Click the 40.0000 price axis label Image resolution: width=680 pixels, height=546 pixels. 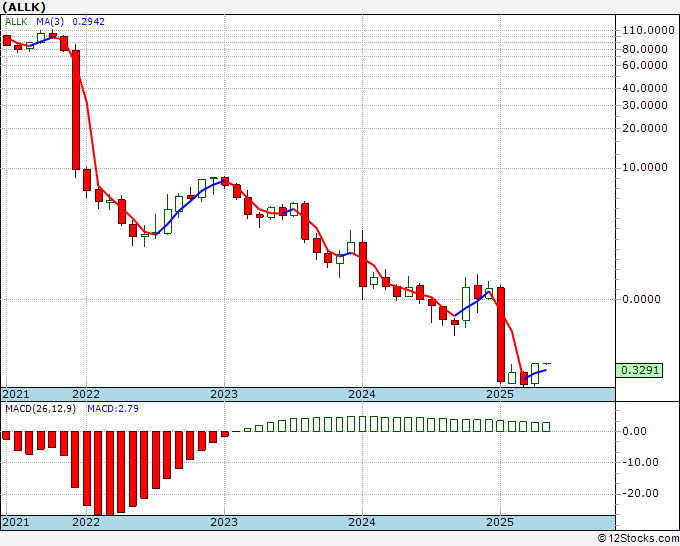(x=645, y=88)
